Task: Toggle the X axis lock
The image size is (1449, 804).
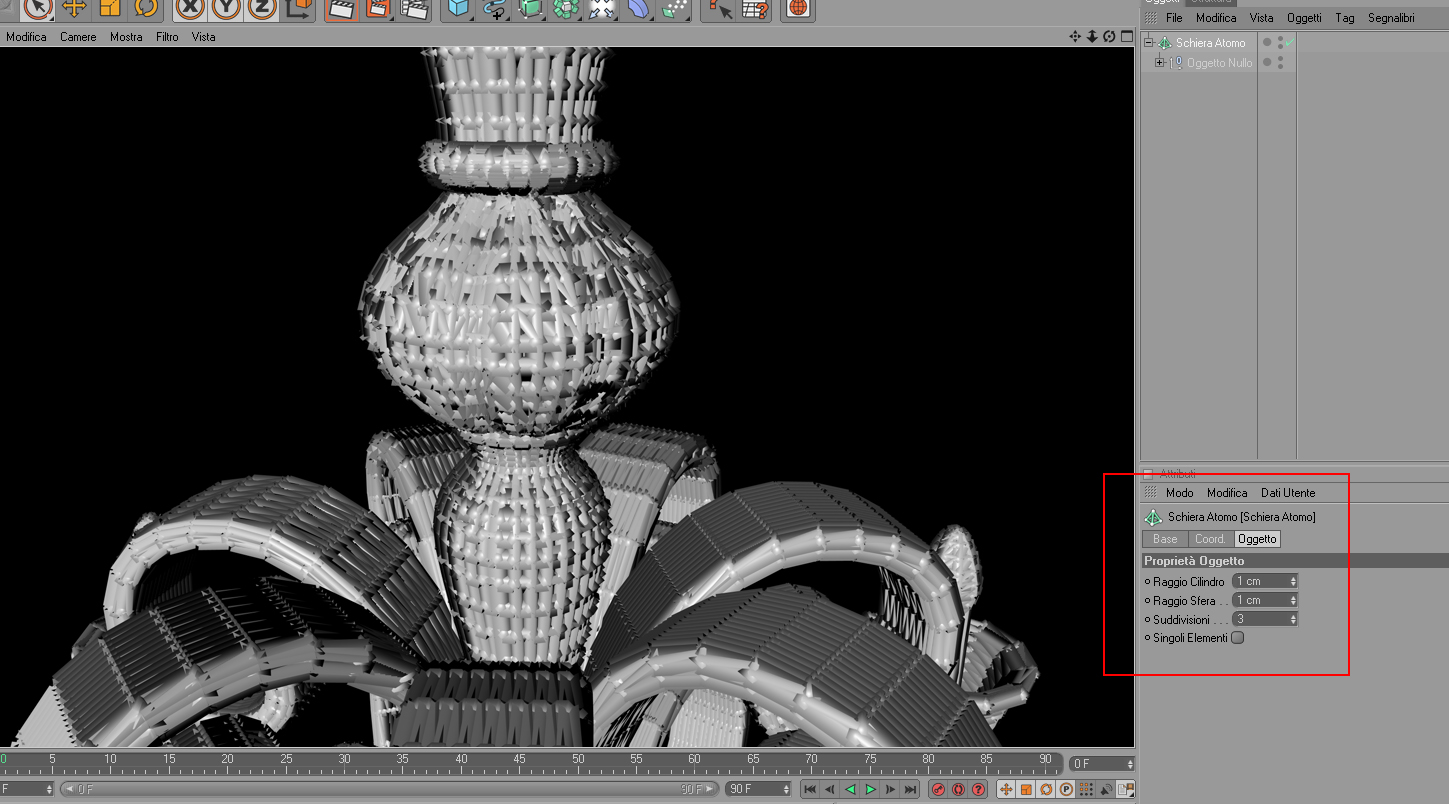Action: [189, 8]
